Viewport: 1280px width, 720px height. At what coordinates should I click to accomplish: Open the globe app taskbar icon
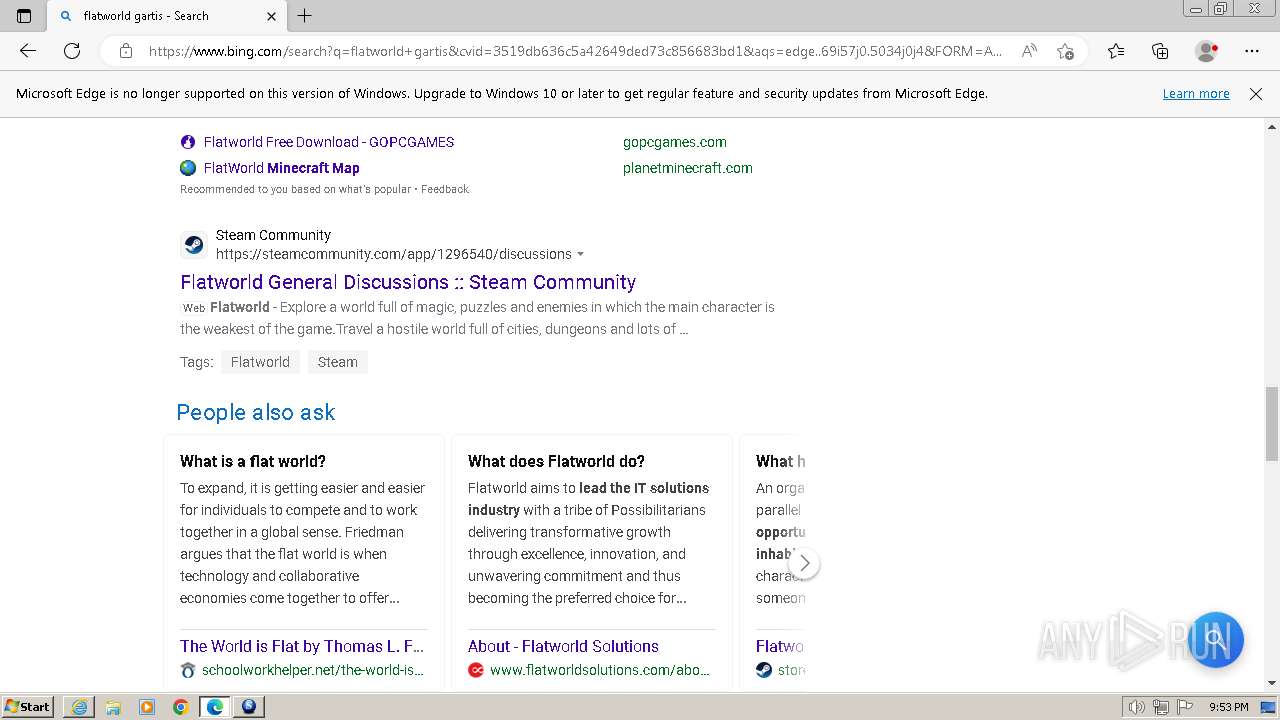[249, 707]
